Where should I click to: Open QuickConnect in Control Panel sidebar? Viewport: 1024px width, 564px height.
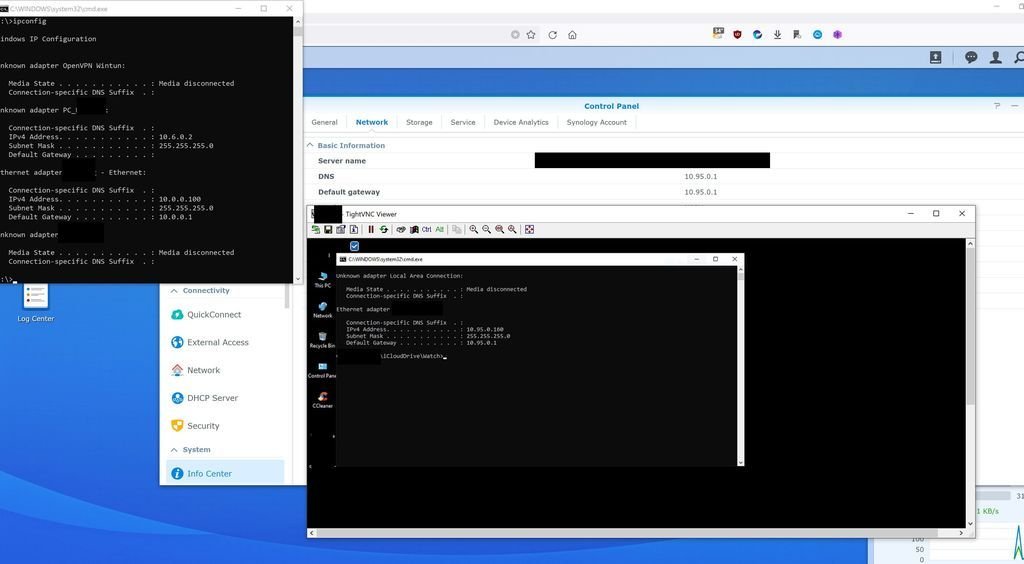pyautogui.click(x=225, y=315)
